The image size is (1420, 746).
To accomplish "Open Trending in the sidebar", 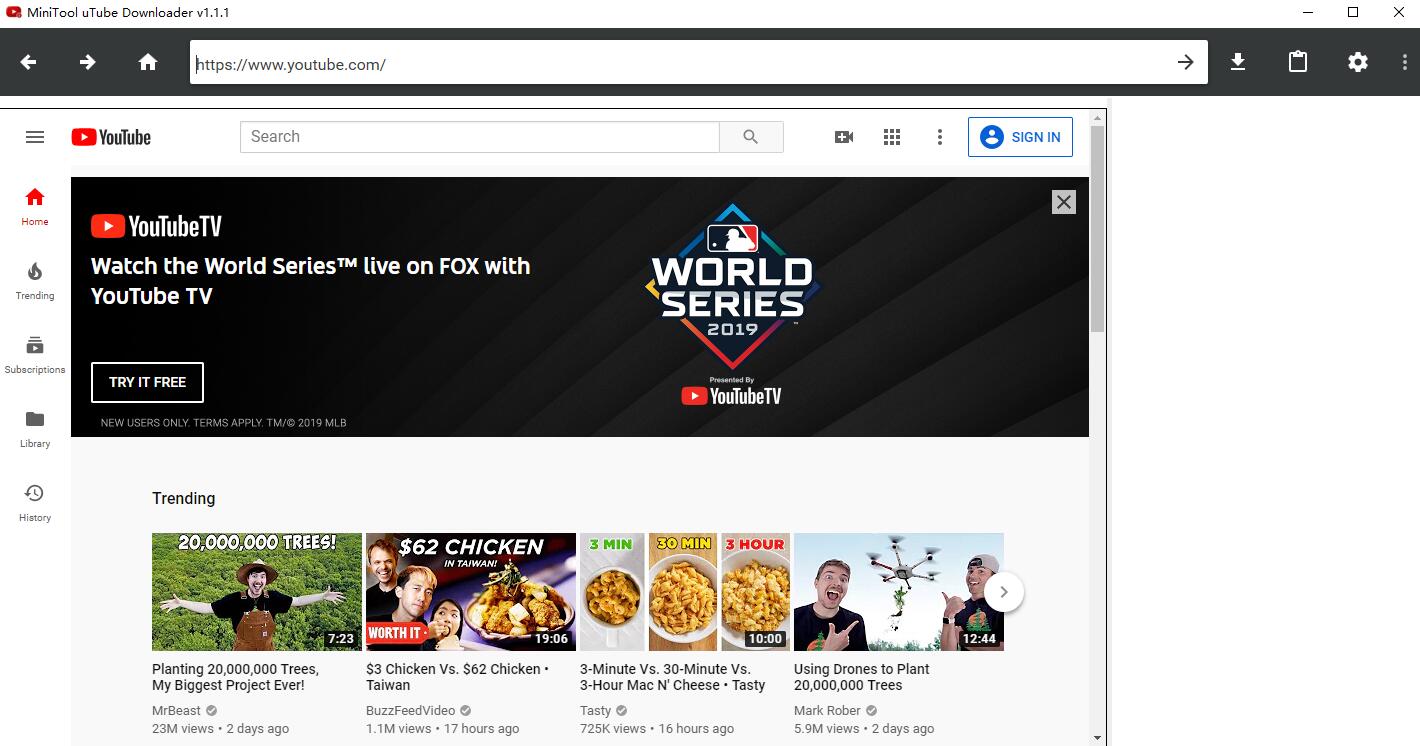I will [x=35, y=281].
